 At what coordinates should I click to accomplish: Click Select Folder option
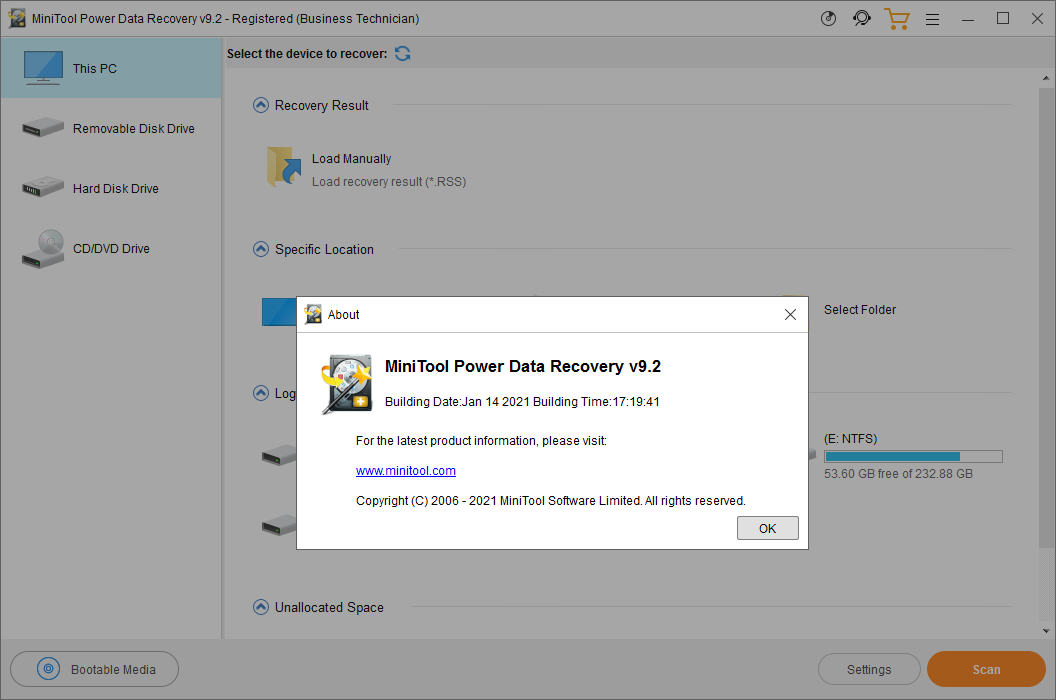pos(859,310)
